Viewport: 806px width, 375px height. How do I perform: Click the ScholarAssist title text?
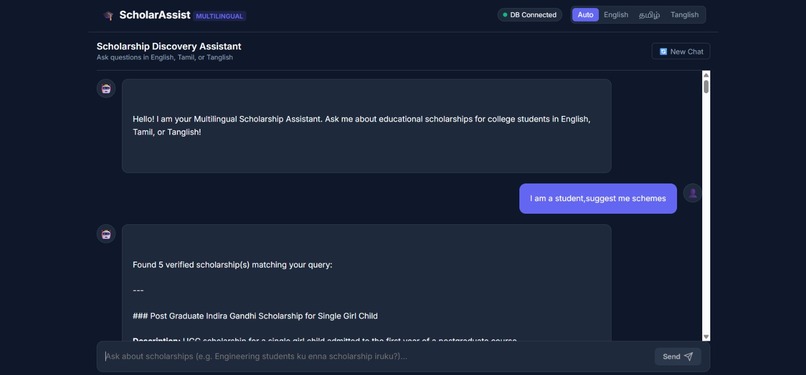coord(155,15)
